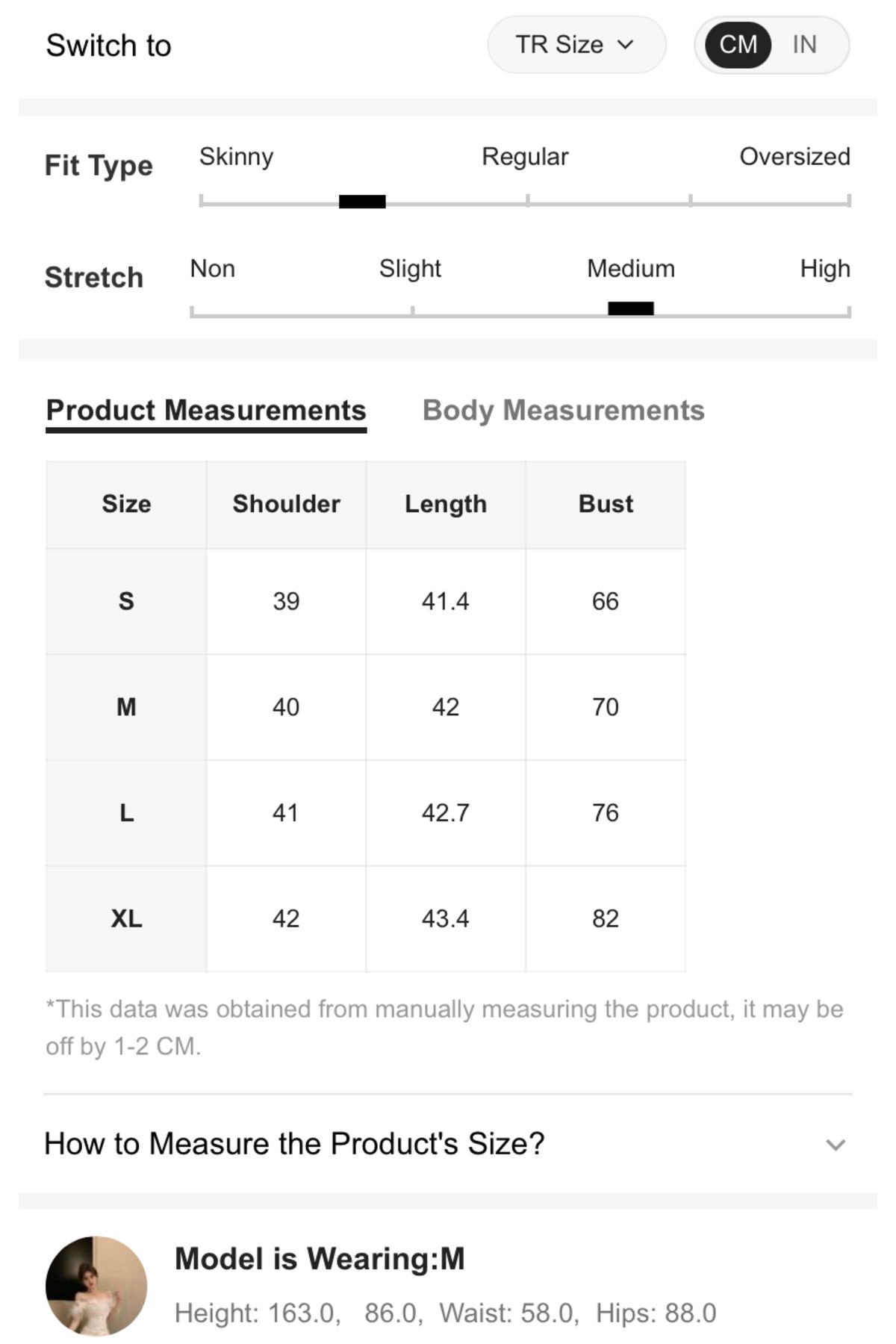
Task: Select the size S row header
Action: [126, 601]
